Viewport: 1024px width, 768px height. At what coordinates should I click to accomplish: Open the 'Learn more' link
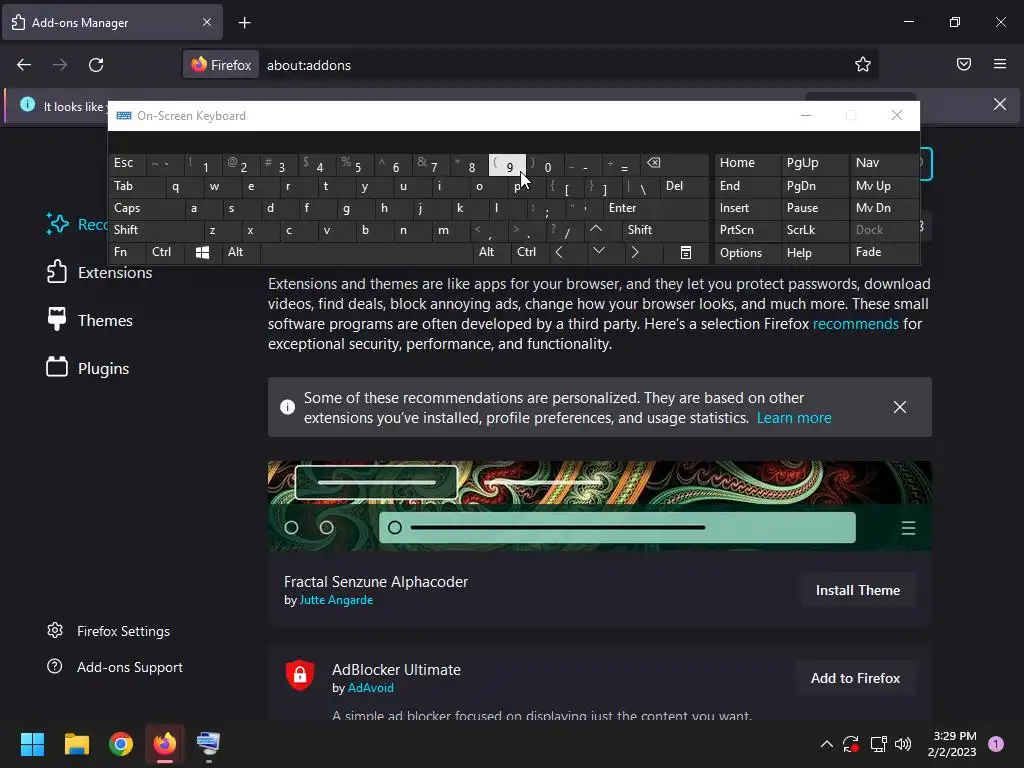(x=794, y=418)
